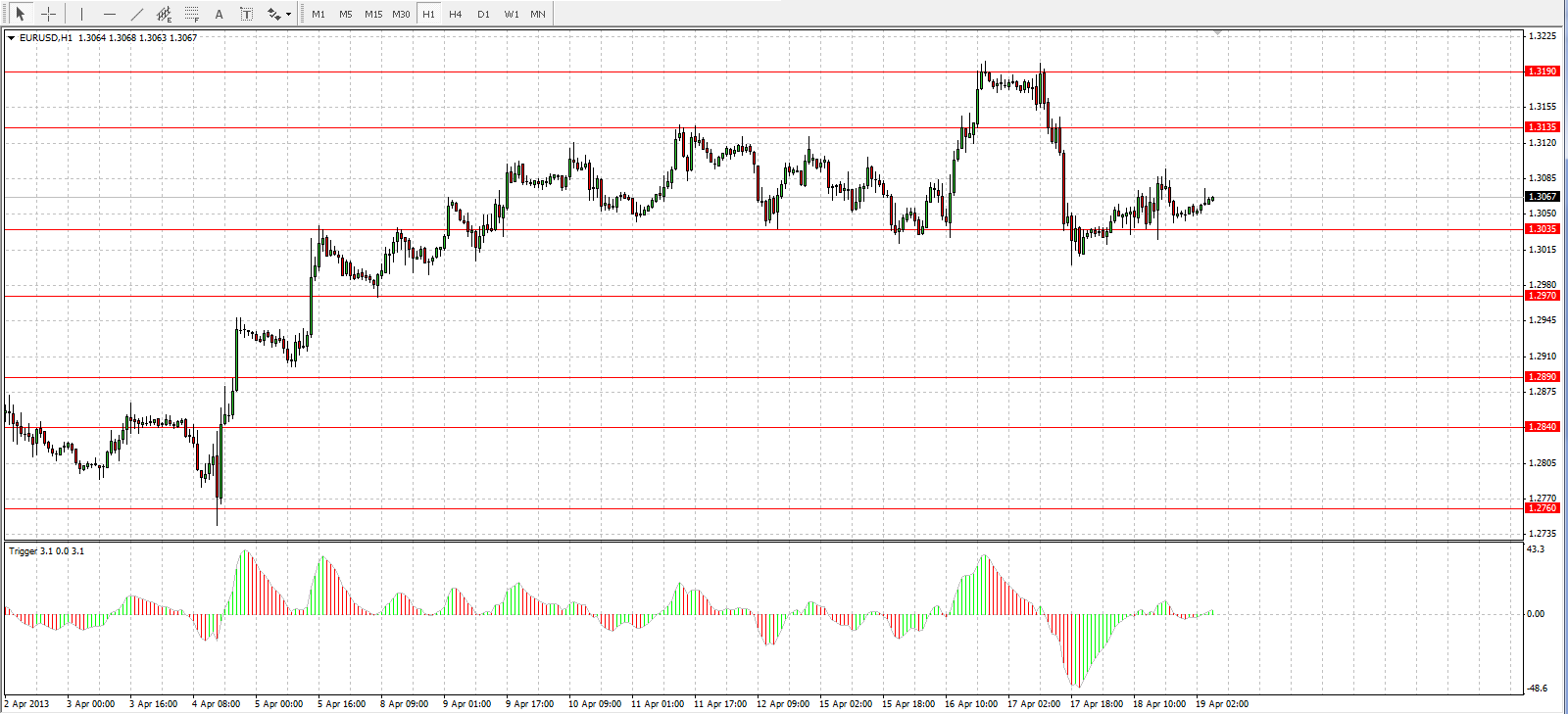Image resolution: width=1568 pixels, height=714 pixels.
Task: Click the Text tool (A icon)
Action: tap(219, 14)
